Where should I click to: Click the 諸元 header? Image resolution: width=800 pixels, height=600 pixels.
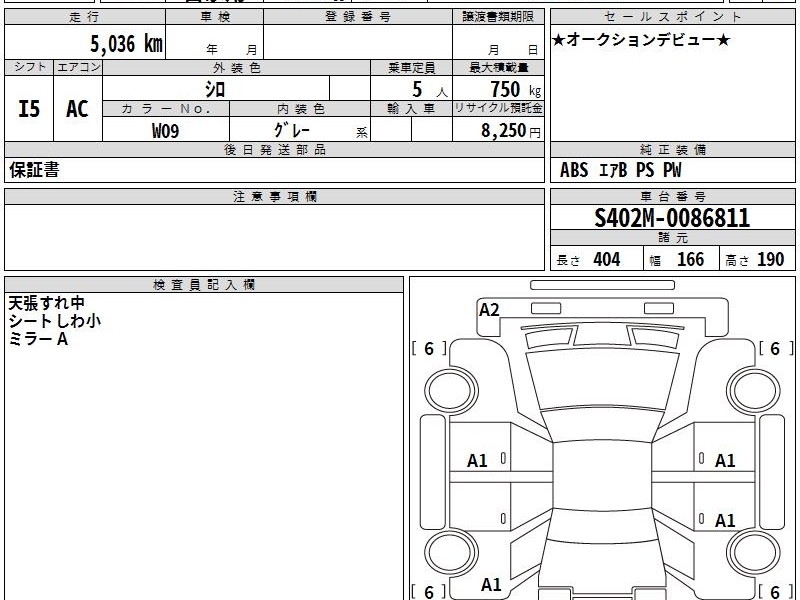point(672,238)
